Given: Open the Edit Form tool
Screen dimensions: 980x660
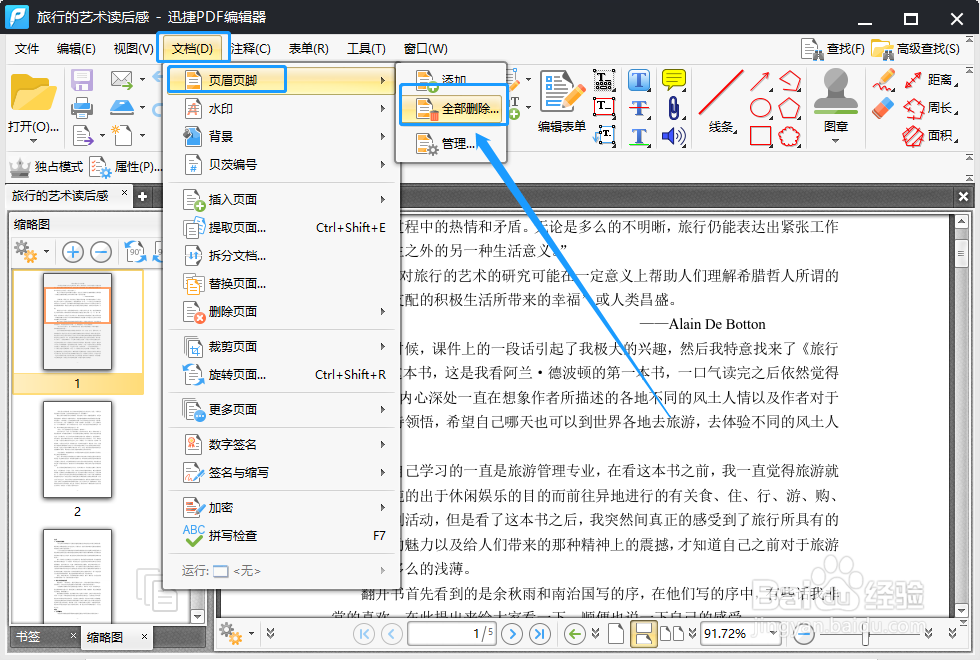Looking at the screenshot, I should click(562, 101).
